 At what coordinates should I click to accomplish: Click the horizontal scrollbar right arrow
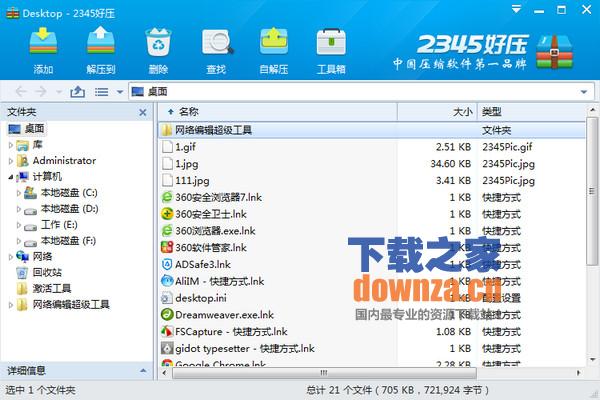click(x=579, y=373)
